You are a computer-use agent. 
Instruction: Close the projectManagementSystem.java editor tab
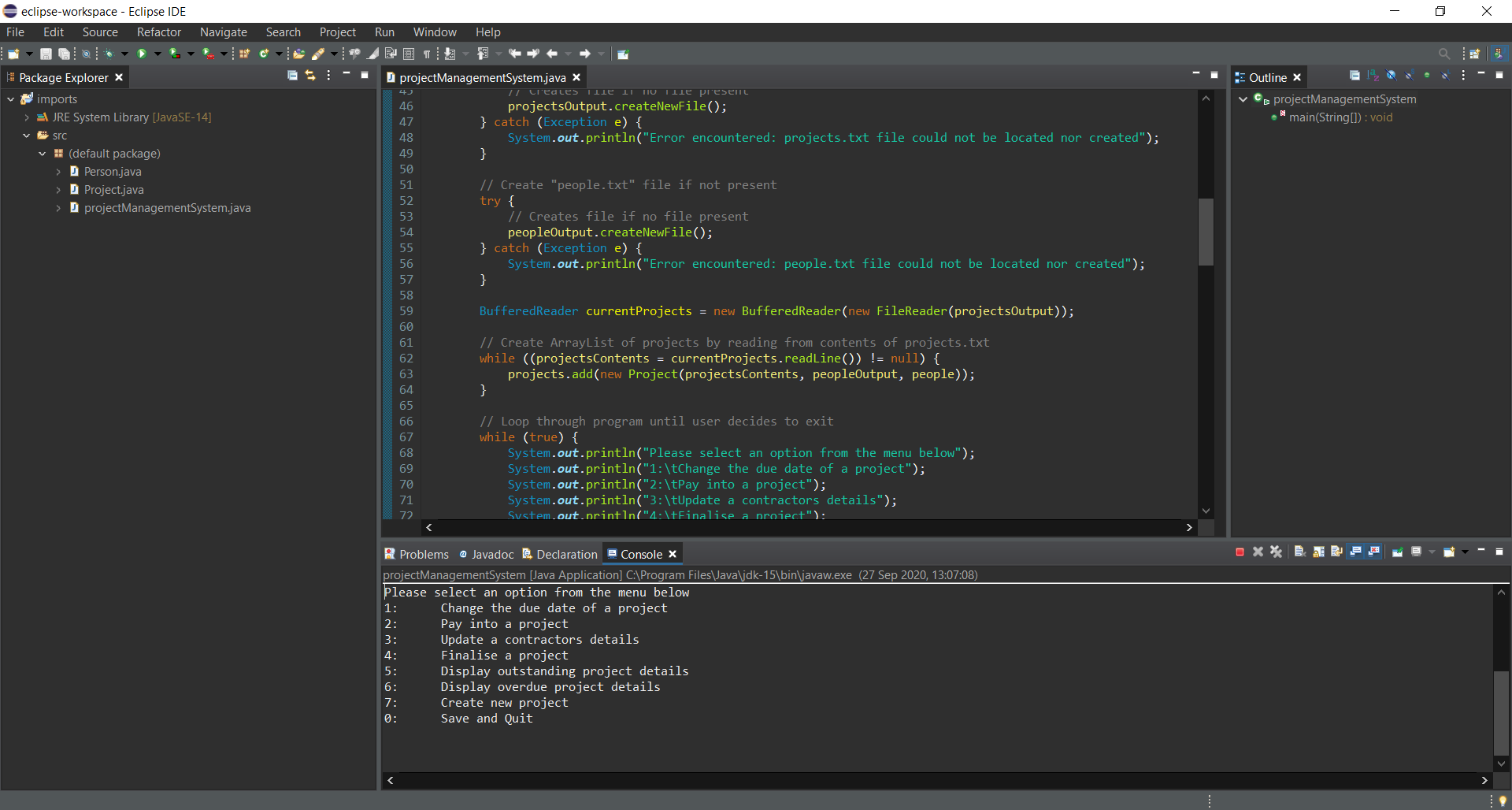[x=576, y=77]
